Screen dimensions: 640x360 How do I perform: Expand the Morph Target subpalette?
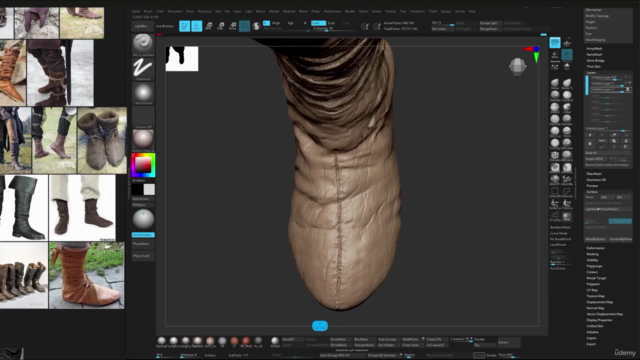[x=596, y=278]
